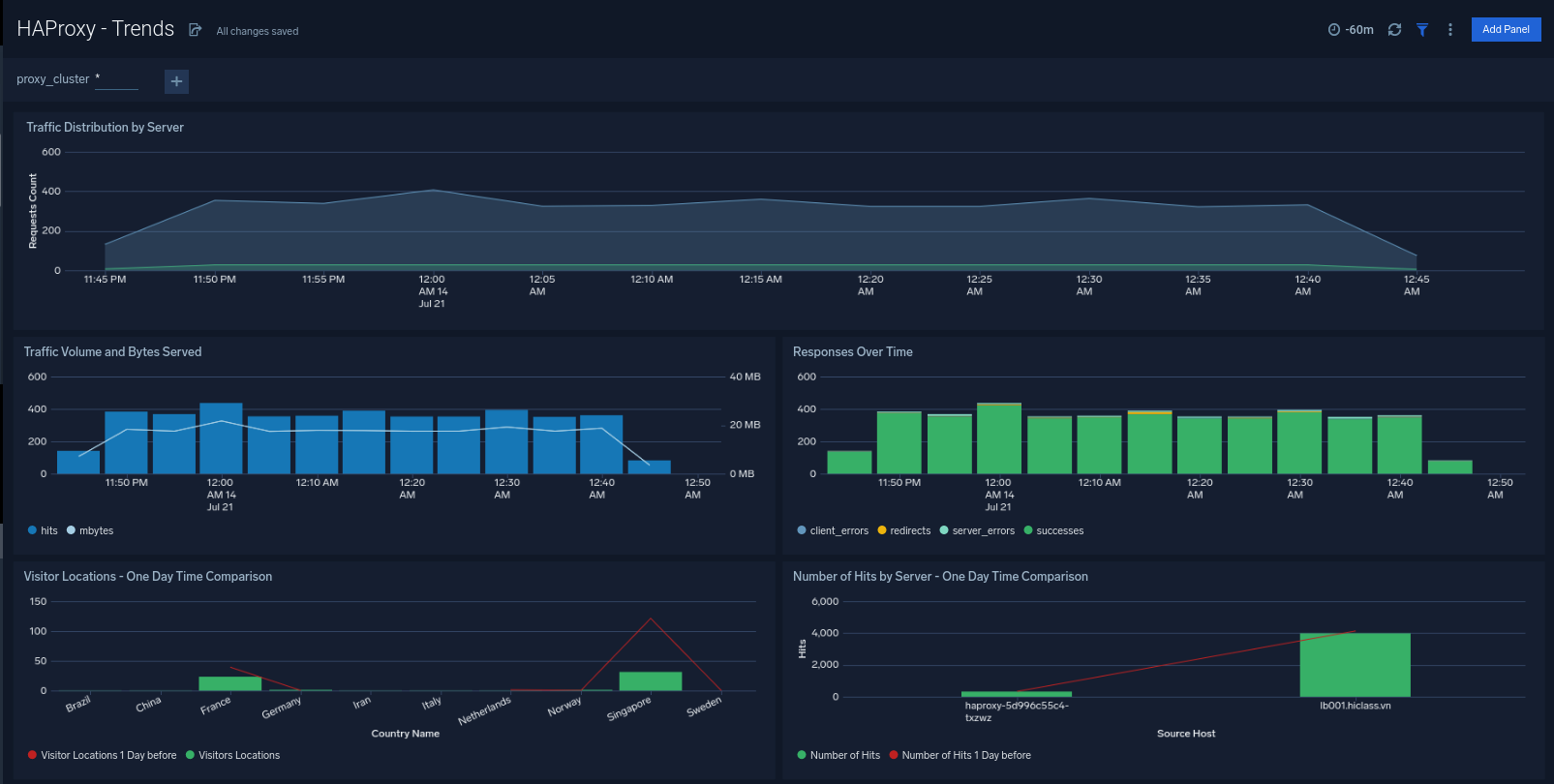Click the Singapore bar in Visitor Locations
This screenshot has width=1554, height=784.
tap(650, 680)
